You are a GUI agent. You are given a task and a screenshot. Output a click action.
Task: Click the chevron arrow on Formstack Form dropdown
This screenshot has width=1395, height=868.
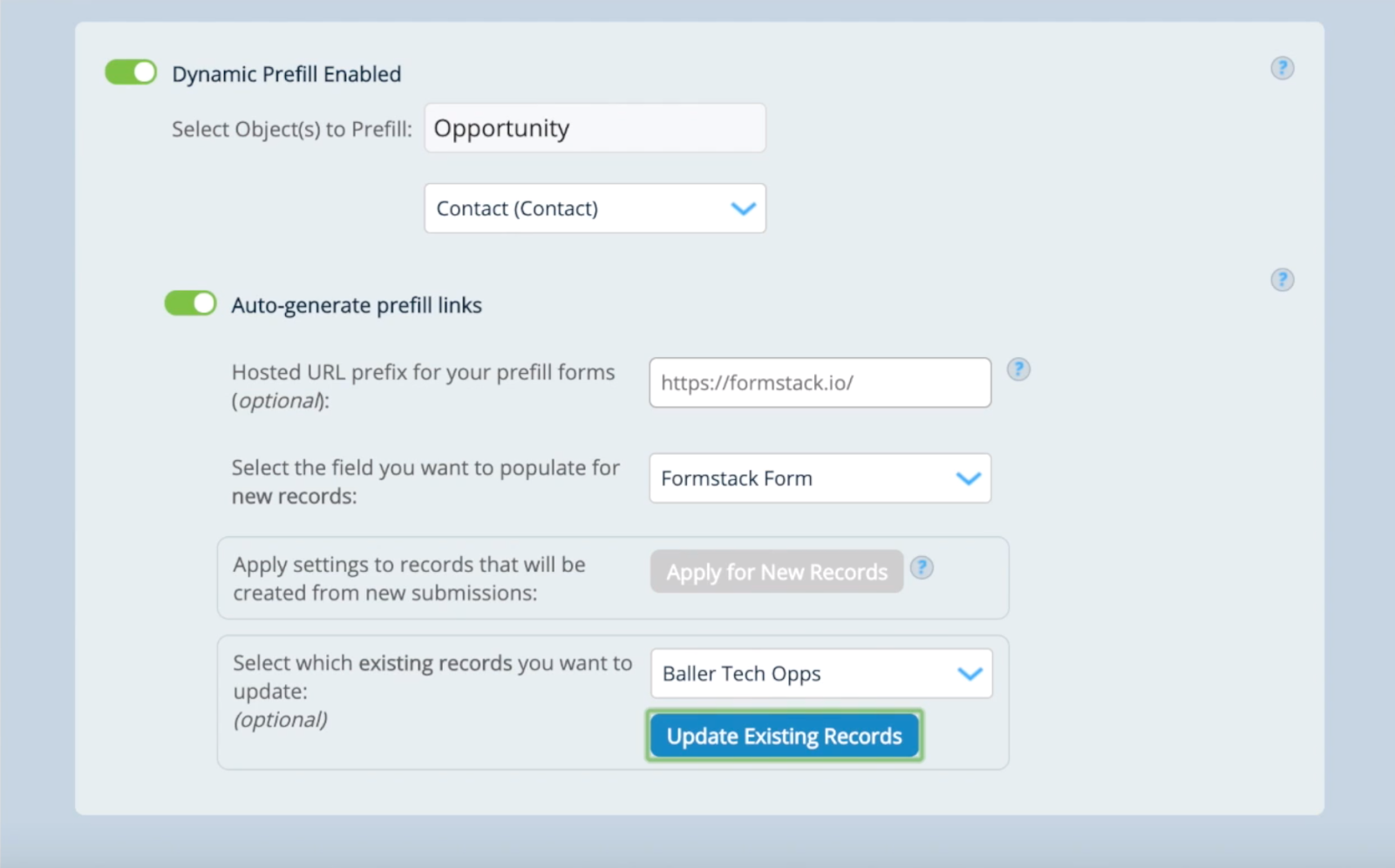968,478
